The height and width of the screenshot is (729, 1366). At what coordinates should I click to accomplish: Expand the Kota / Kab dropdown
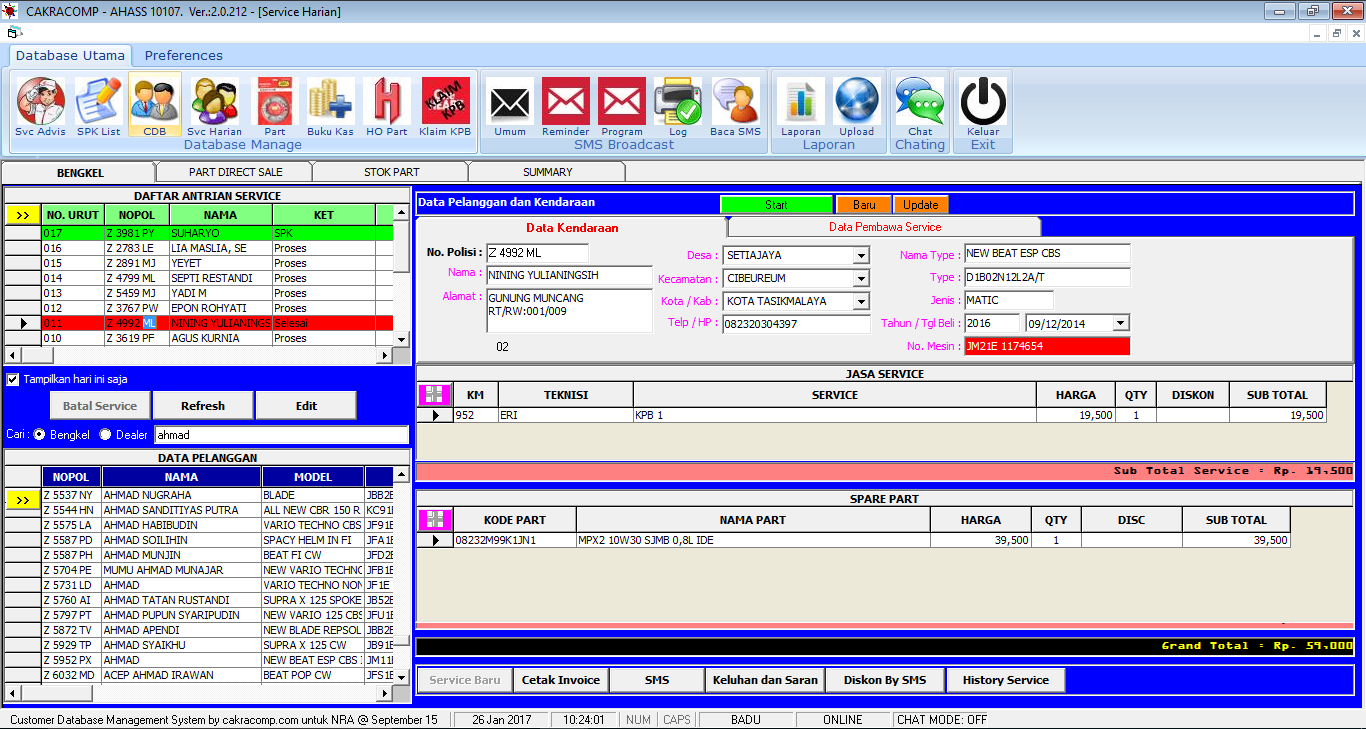pos(861,302)
